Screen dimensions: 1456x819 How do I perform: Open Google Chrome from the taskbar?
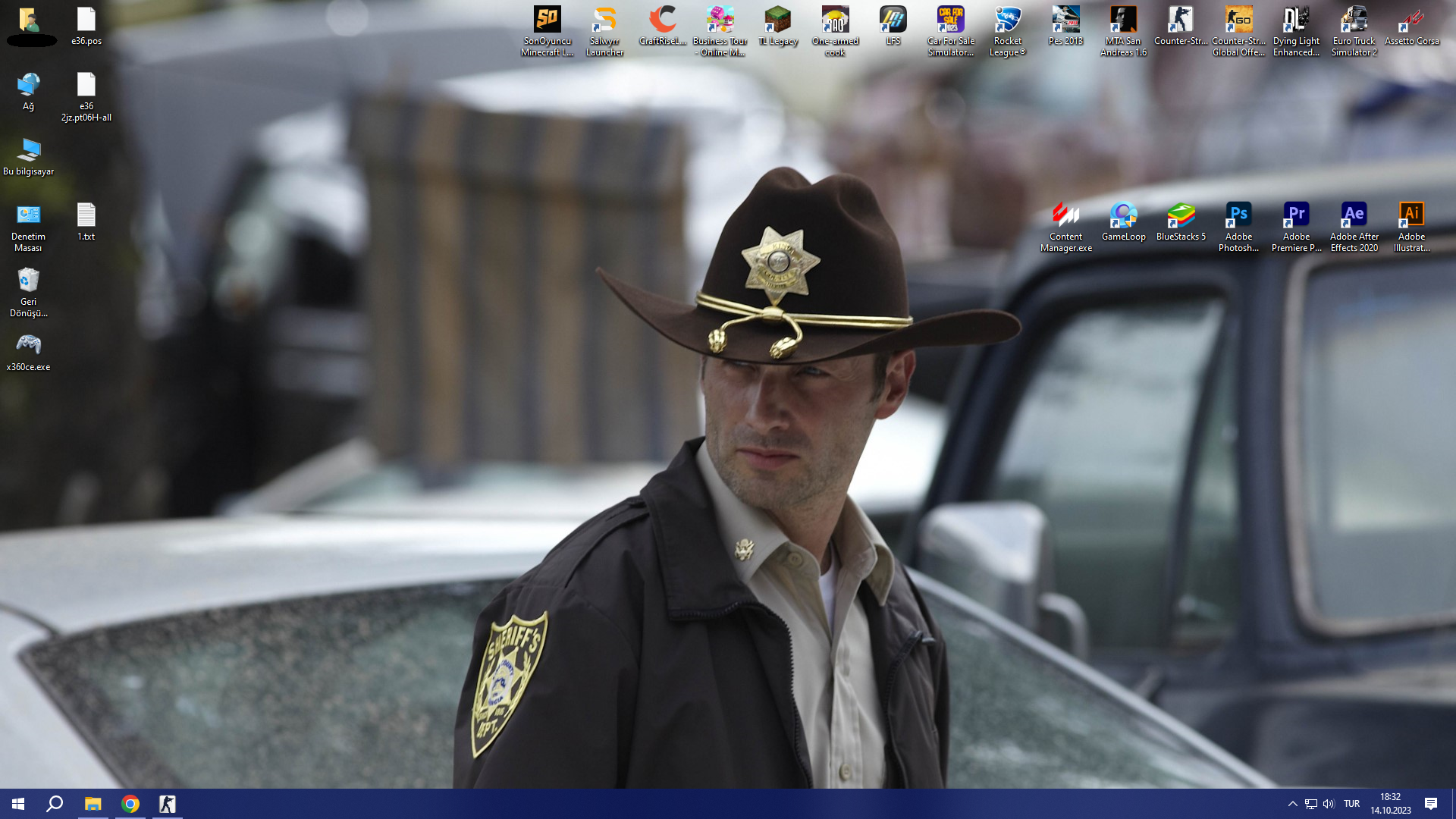pyautogui.click(x=130, y=804)
